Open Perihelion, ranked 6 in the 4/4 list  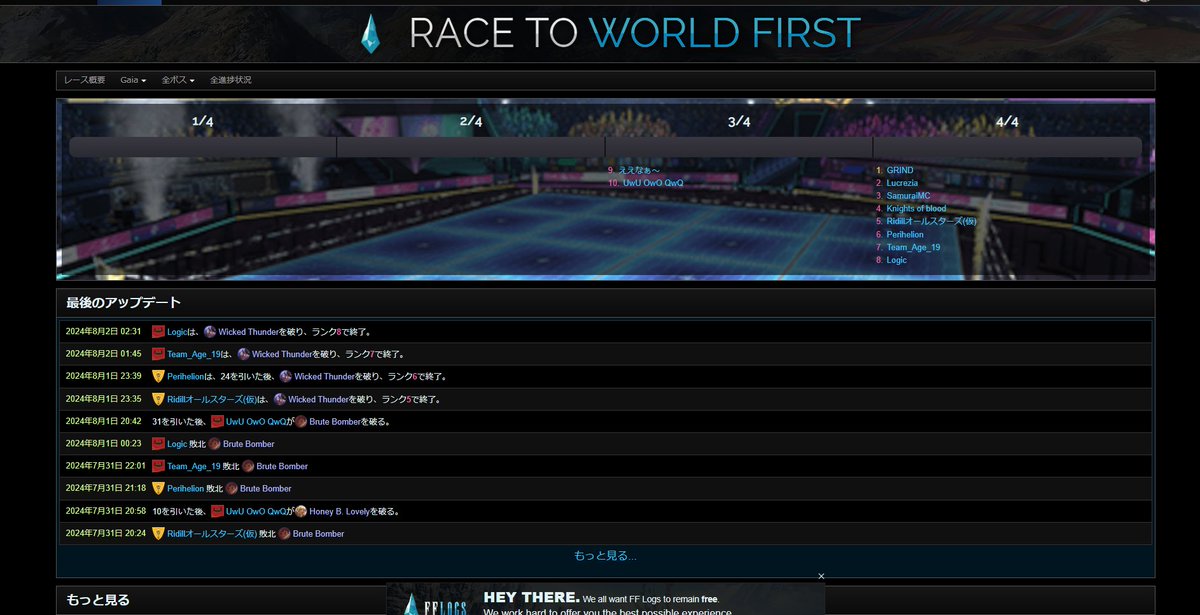(x=906, y=234)
